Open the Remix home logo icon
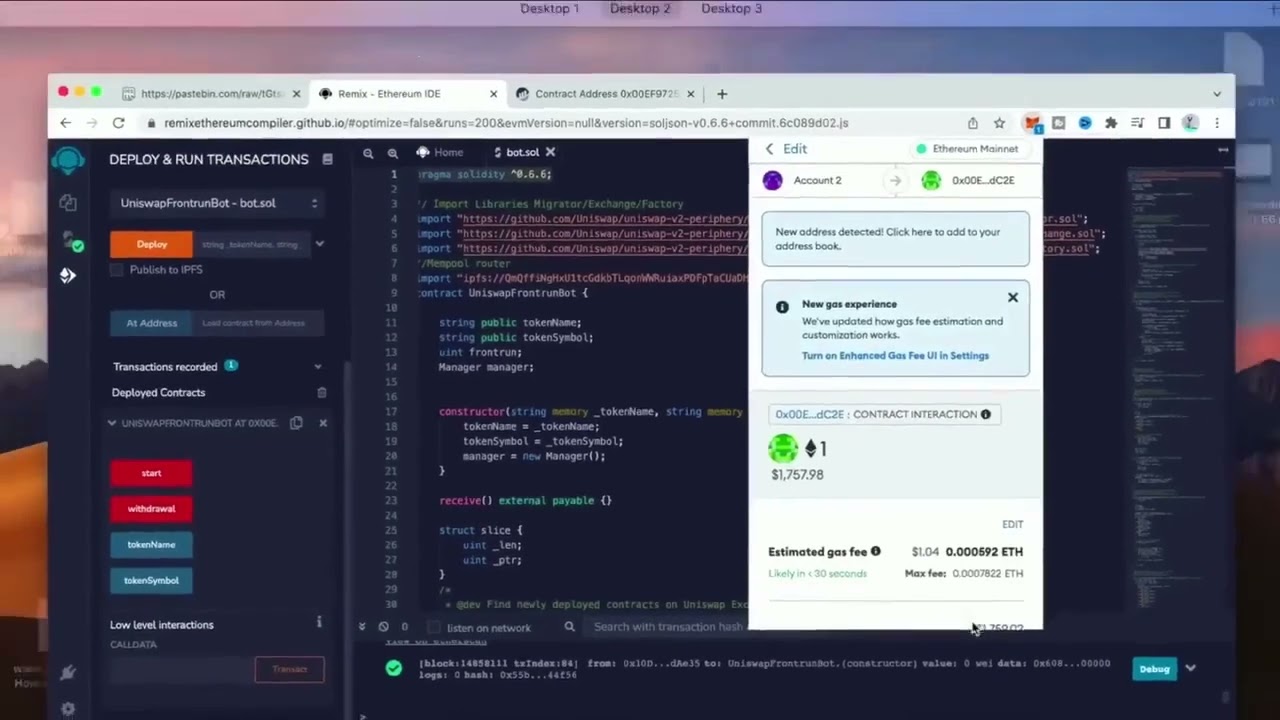Image resolution: width=1280 pixels, height=720 pixels. click(68, 160)
